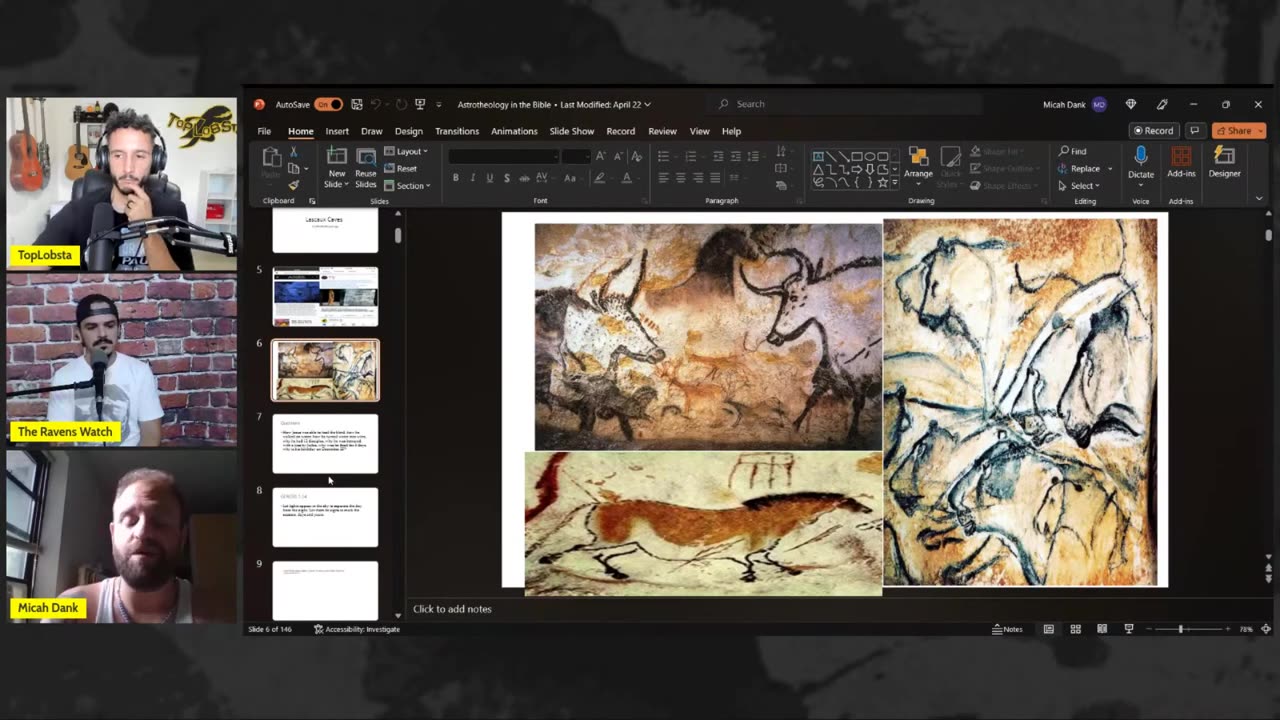The image size is (1280, 720).
Task: Toggle Text Shadow formatting
Action: click(507, 178)
